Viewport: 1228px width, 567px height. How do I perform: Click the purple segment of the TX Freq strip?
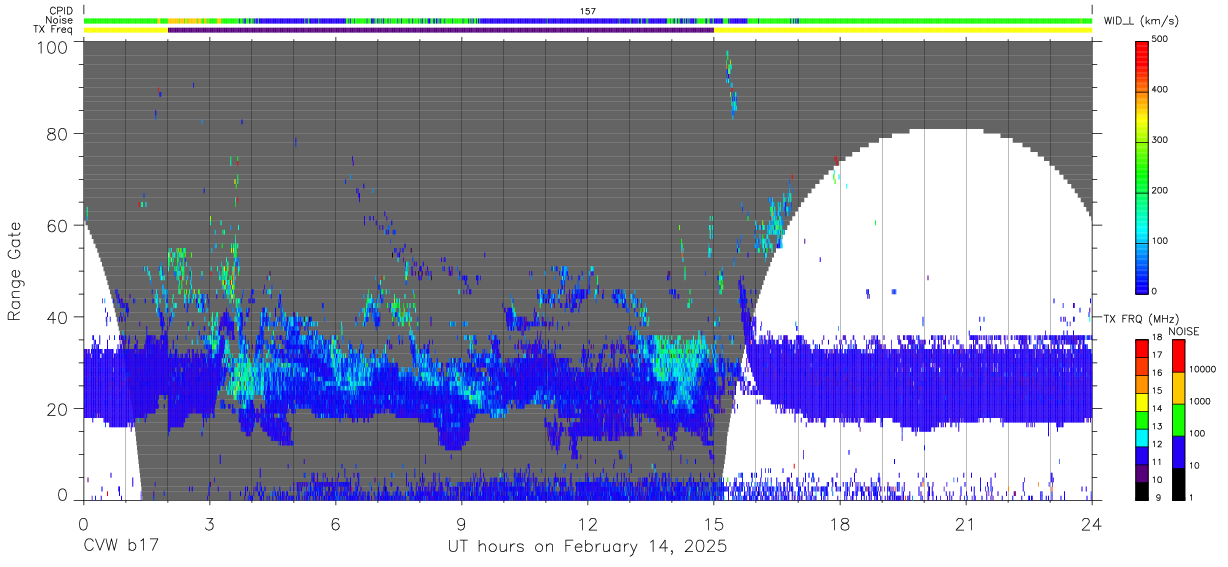click(441, 30)
